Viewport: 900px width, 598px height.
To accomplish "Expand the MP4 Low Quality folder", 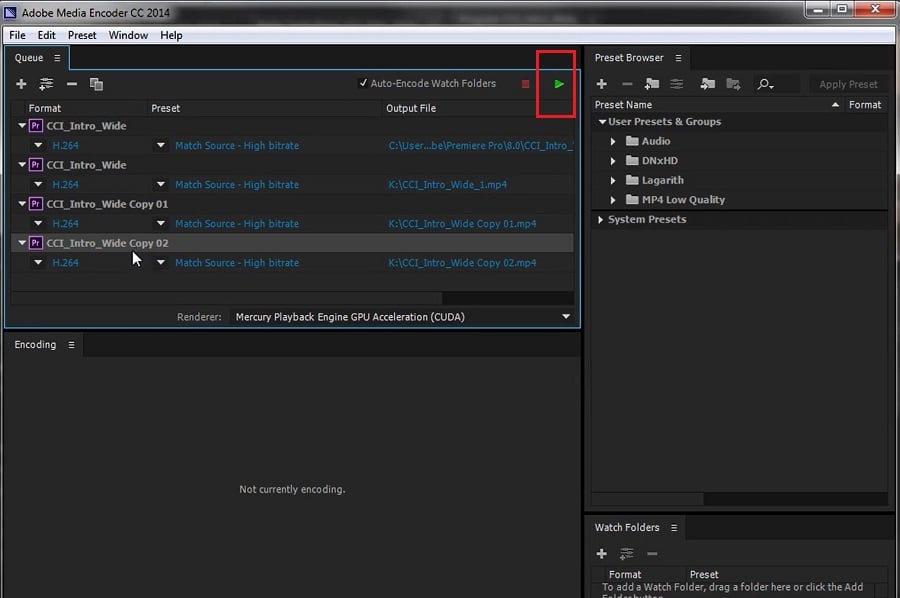I will pyautogui.click(x=613, y=200).
